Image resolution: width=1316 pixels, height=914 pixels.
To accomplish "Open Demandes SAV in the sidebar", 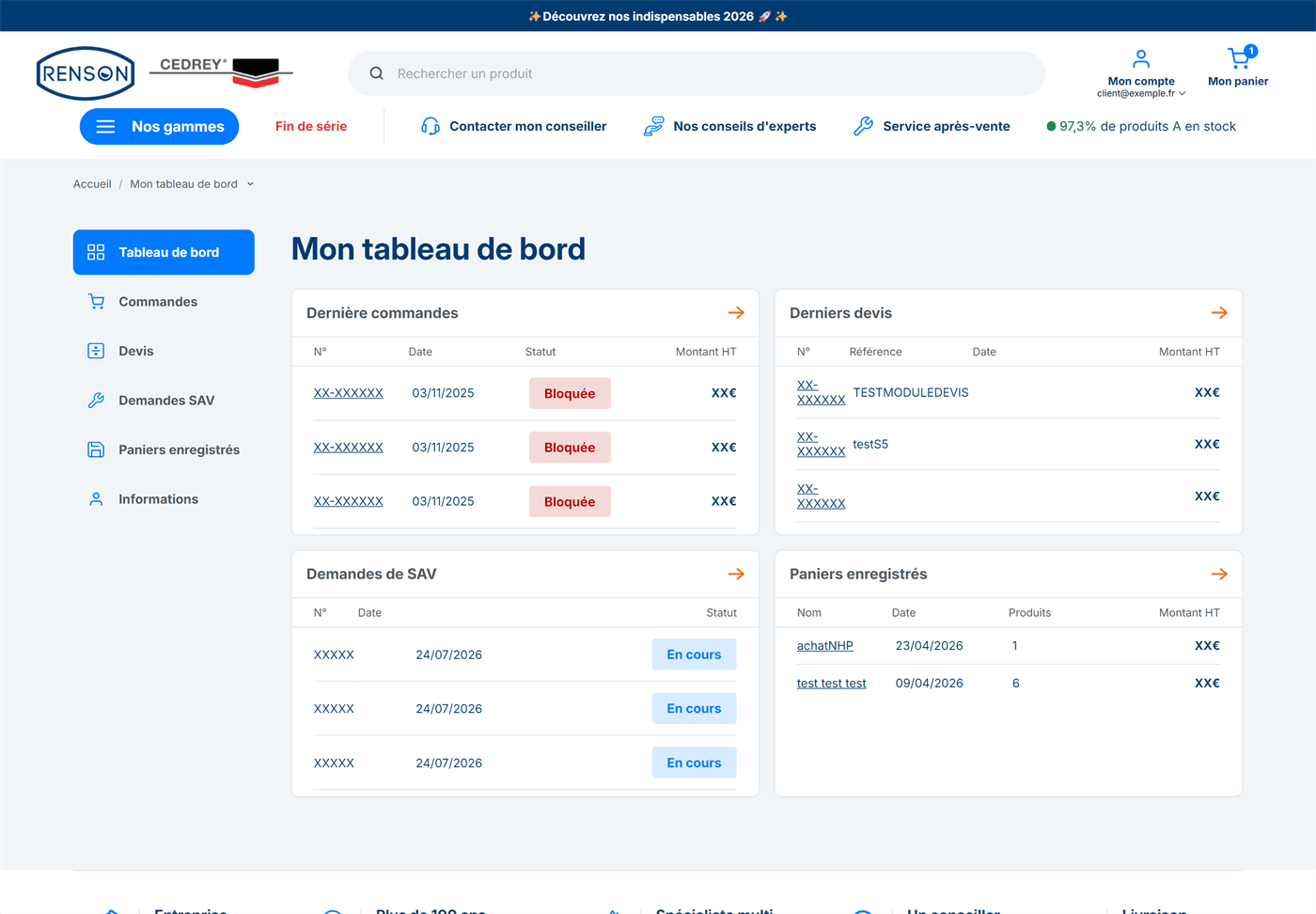I will tap(164, 401).
